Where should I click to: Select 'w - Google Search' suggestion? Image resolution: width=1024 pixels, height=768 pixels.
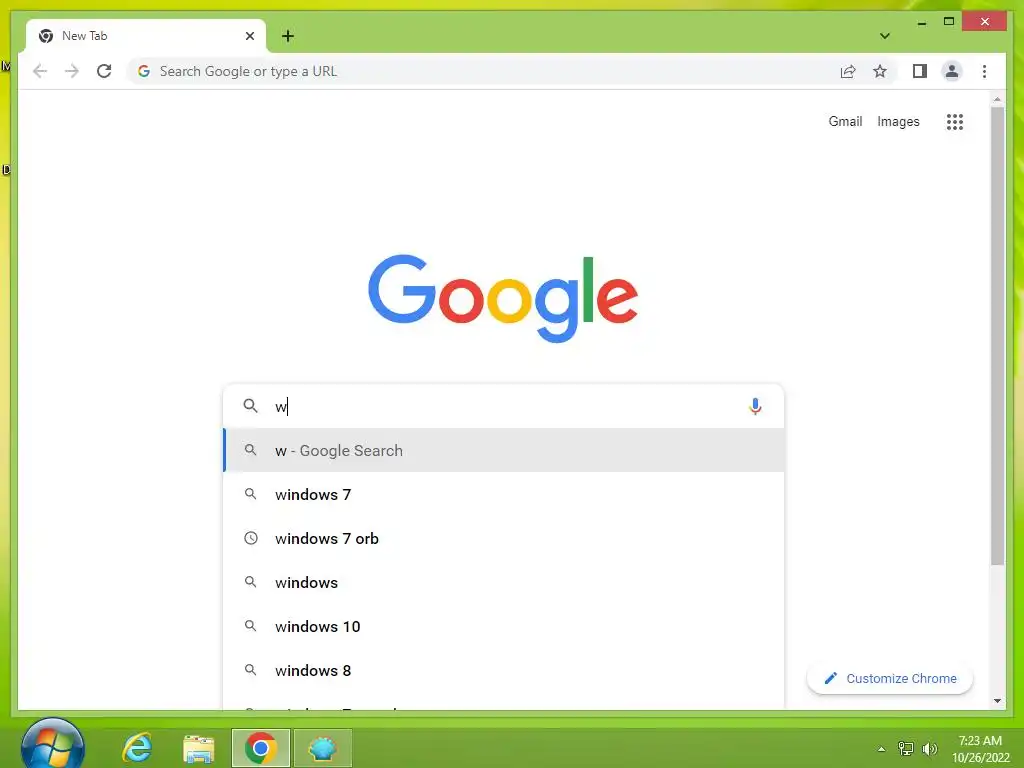coord(504,451)
